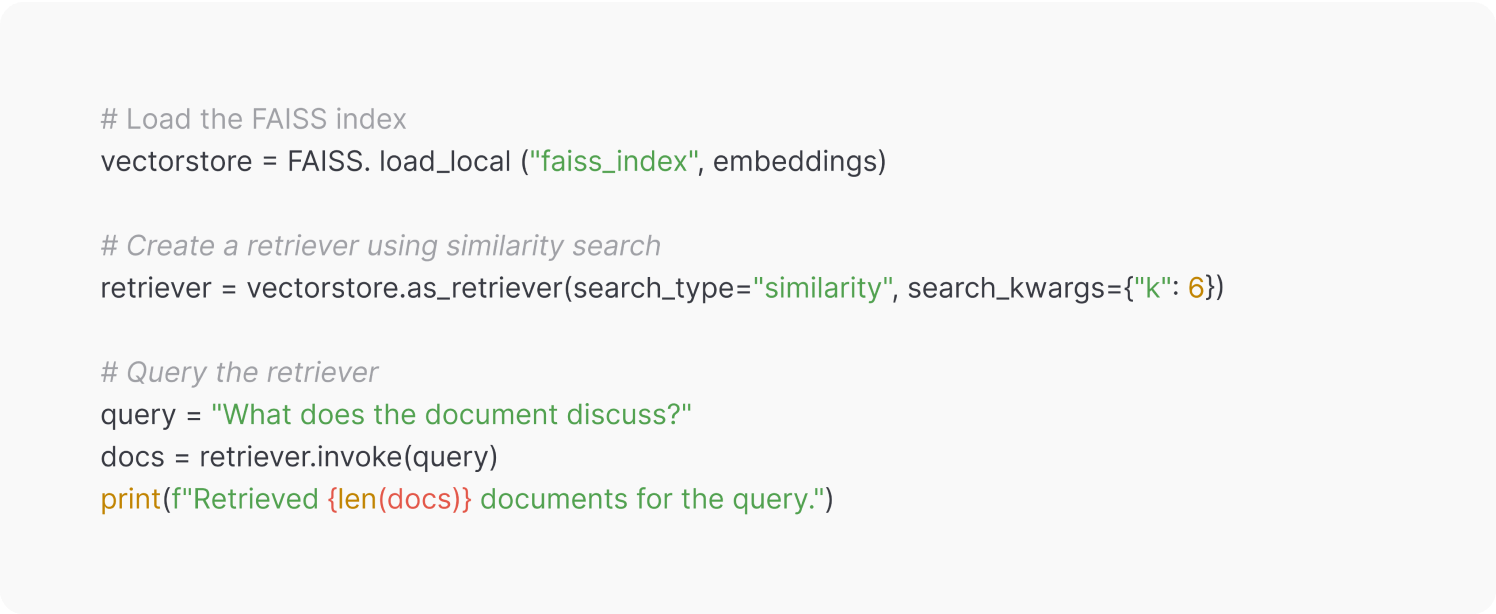Click the embeddings argument
The width and height of the screenshot is (1496, 614).
click(795, 162)
